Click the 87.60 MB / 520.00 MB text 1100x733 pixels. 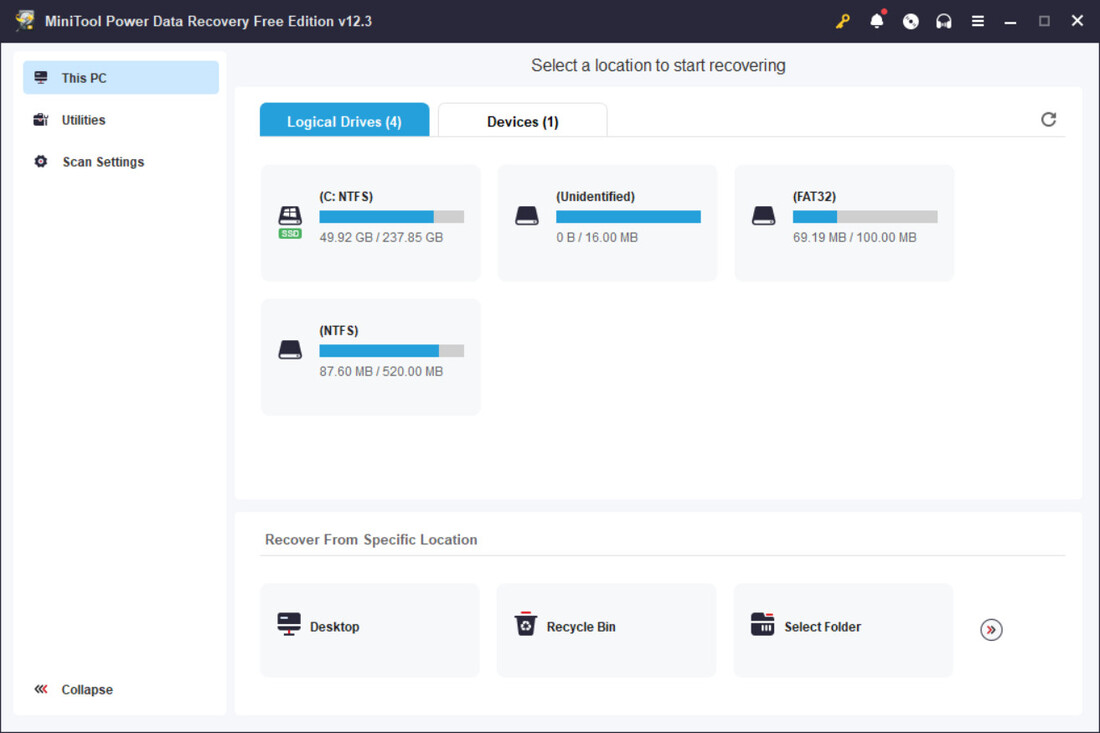381,371
